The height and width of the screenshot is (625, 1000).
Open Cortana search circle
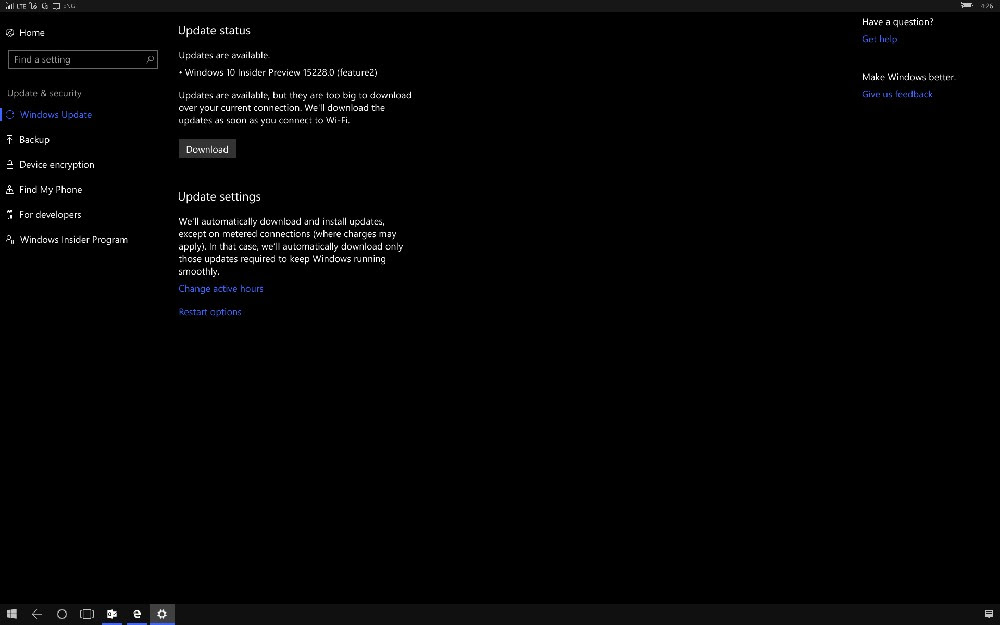tap(62, 614)
